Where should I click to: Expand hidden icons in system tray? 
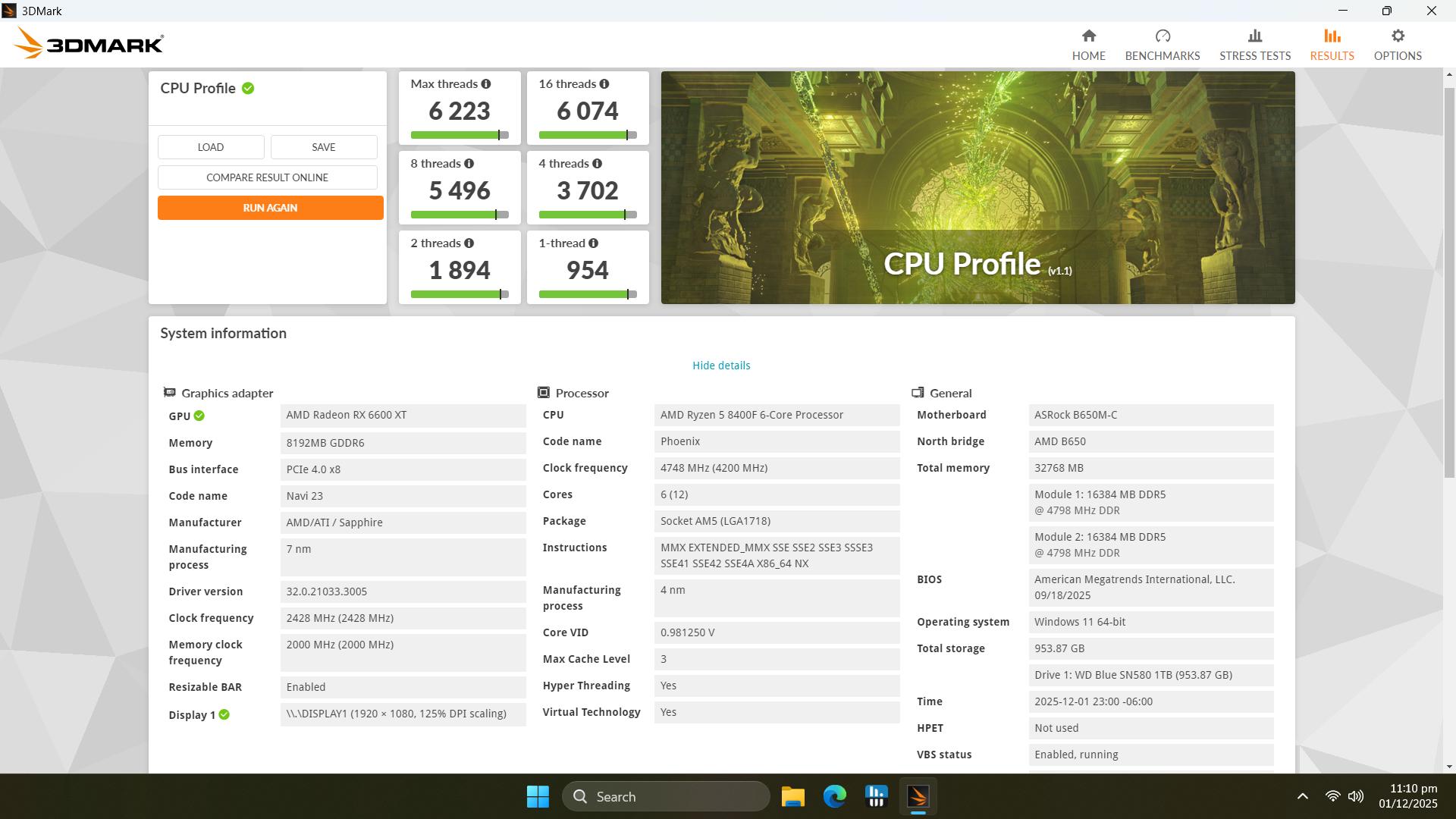pyautogui.click(x=1303, y=796)
